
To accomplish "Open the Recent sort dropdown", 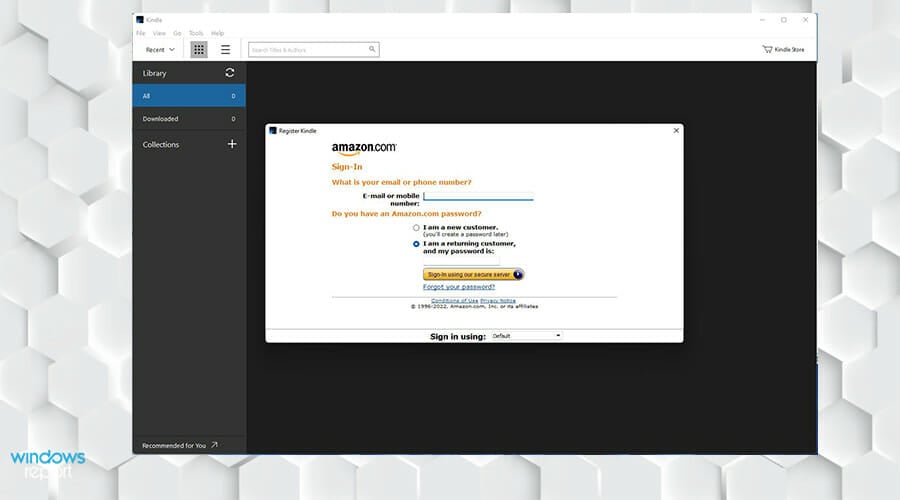I will pos(160,50).
